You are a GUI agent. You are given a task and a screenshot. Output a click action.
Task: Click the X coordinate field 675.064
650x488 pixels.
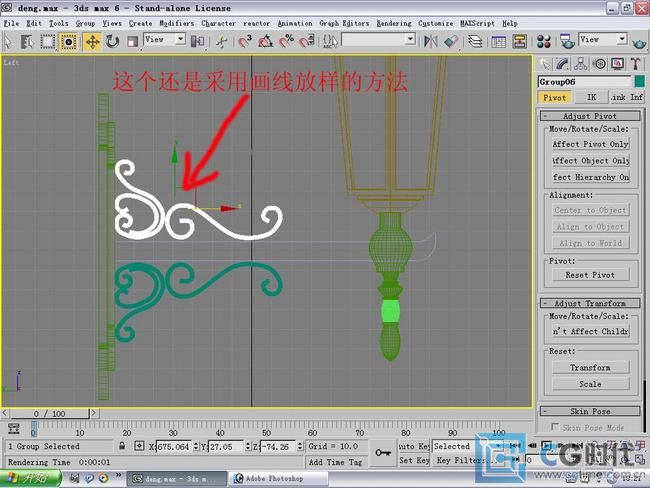(174, 446)
